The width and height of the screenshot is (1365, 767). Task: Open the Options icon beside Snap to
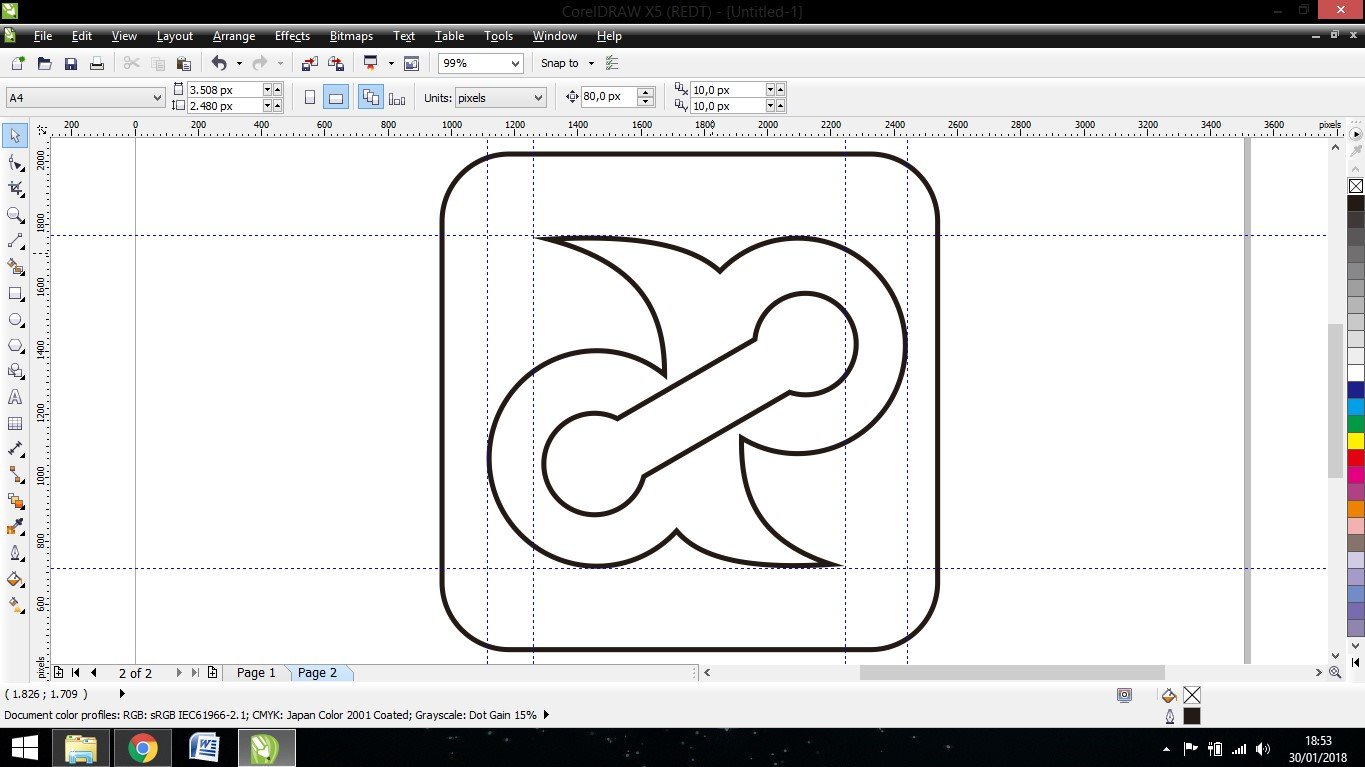613,63
